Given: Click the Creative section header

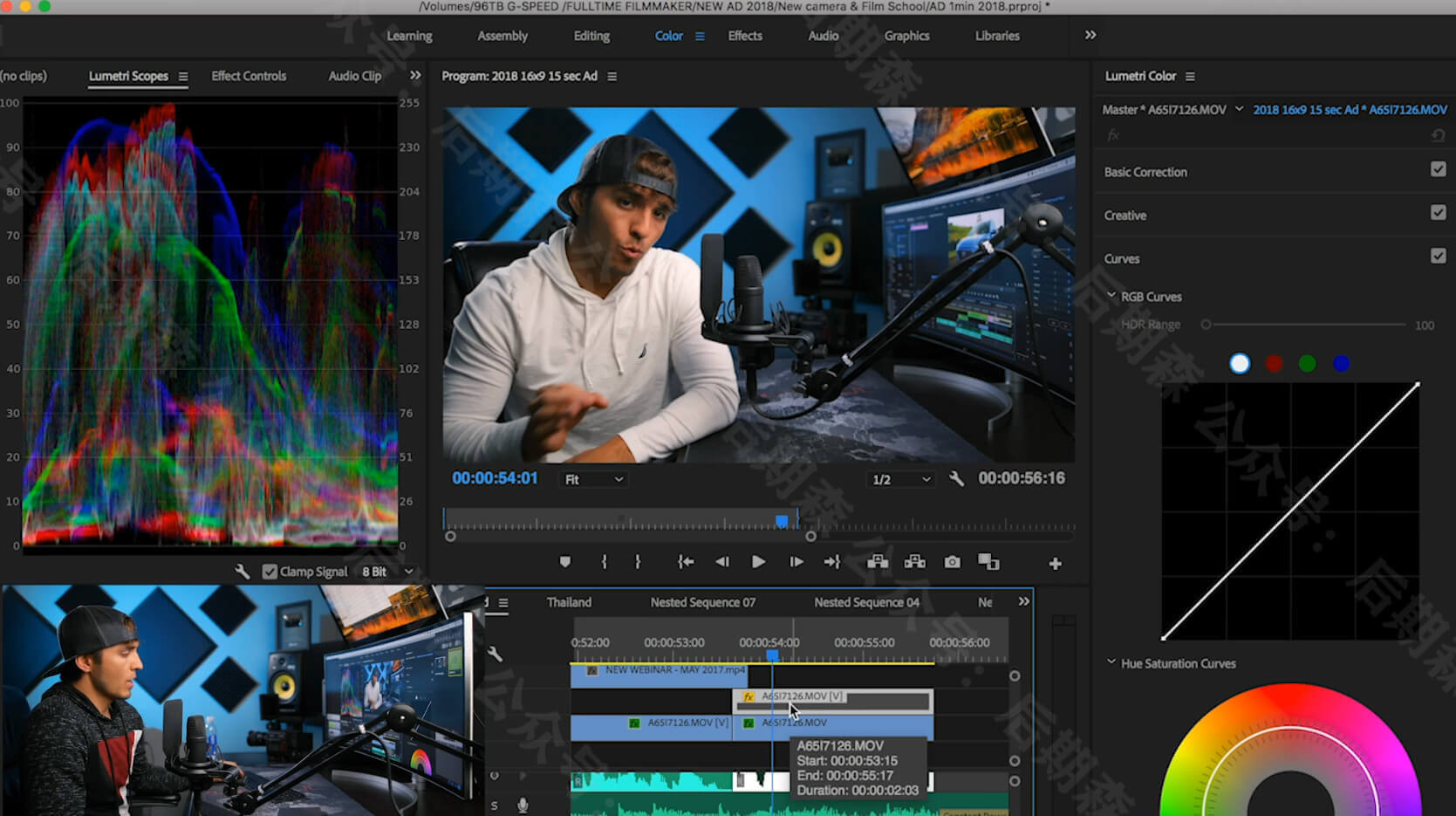Looking at the screenshot, I should coord(1125,216).
